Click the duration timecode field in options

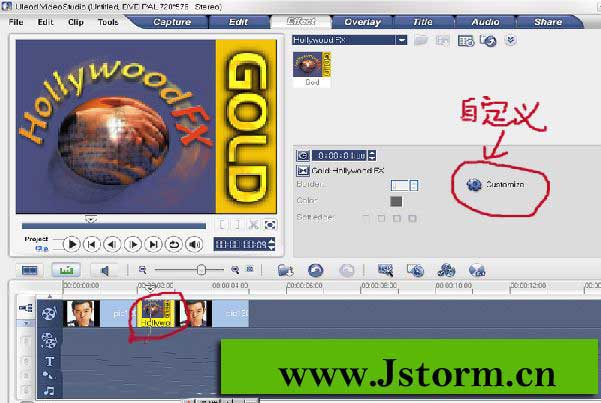point(339,155)
